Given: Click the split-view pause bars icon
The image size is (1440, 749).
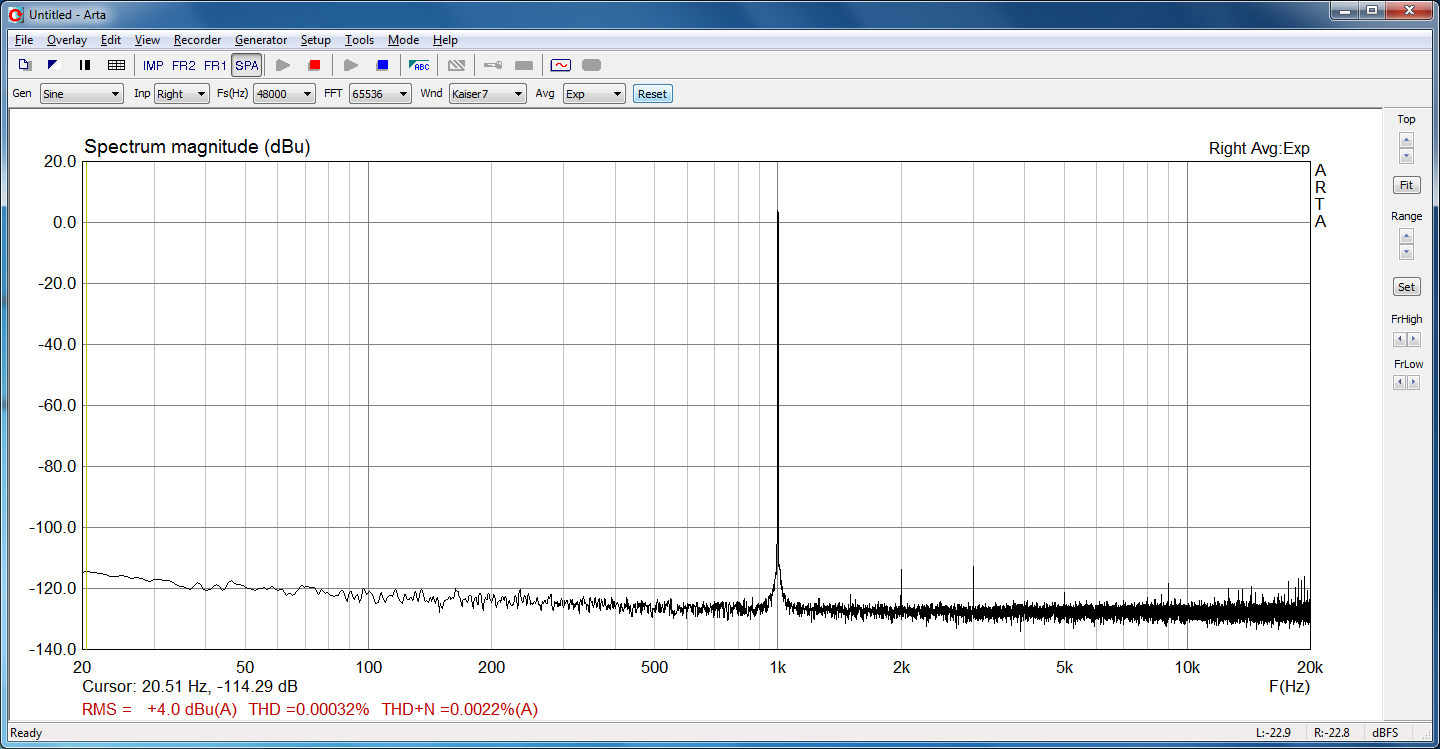Looking at the screenshot, I should point(85,65).
